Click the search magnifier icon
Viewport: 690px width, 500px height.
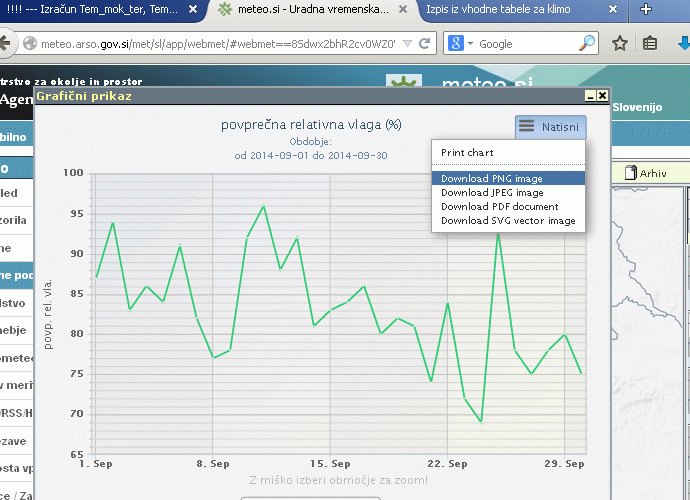tap(587, 44)
